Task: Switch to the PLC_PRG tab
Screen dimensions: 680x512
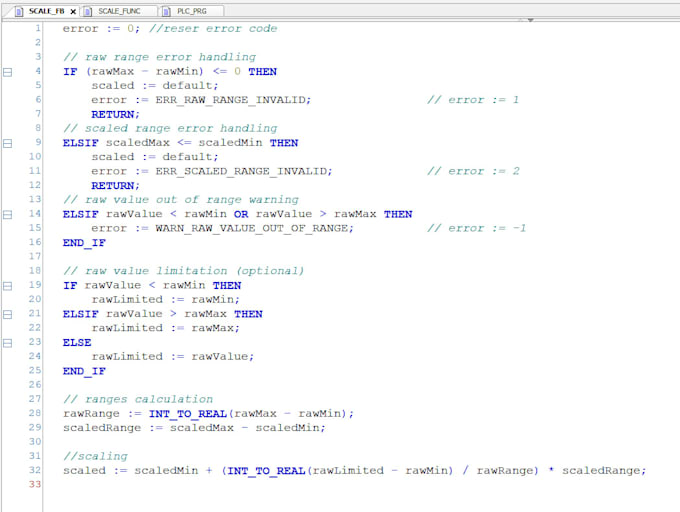Action: coord(192,11)
